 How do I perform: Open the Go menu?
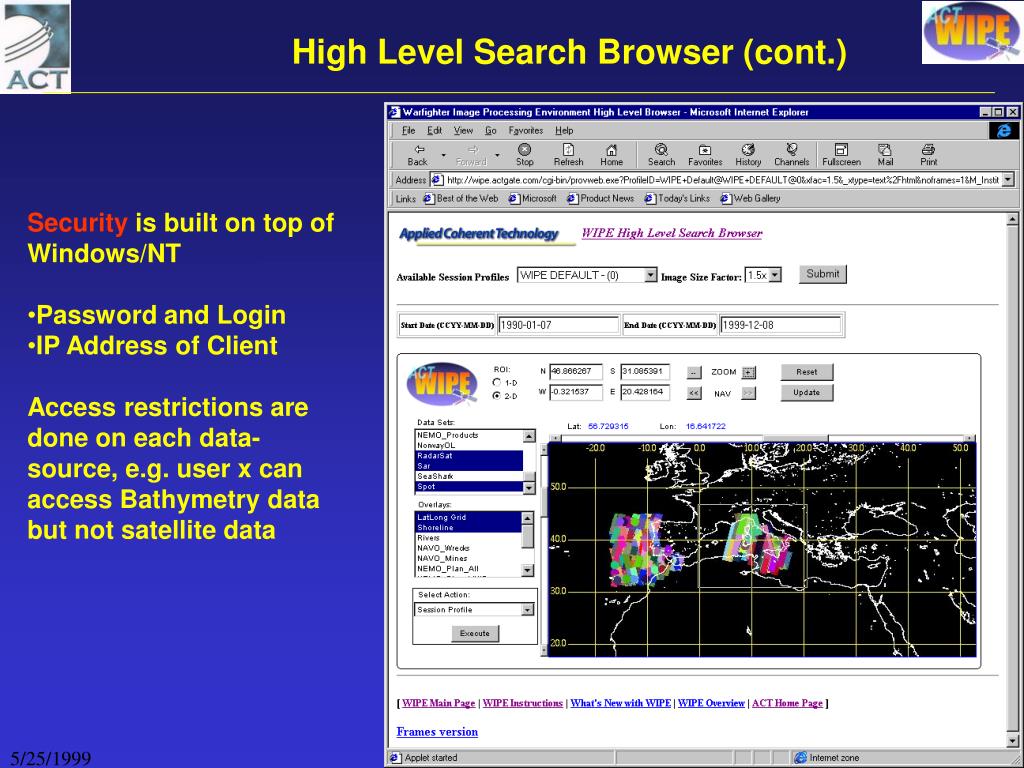tap(490, 131)
